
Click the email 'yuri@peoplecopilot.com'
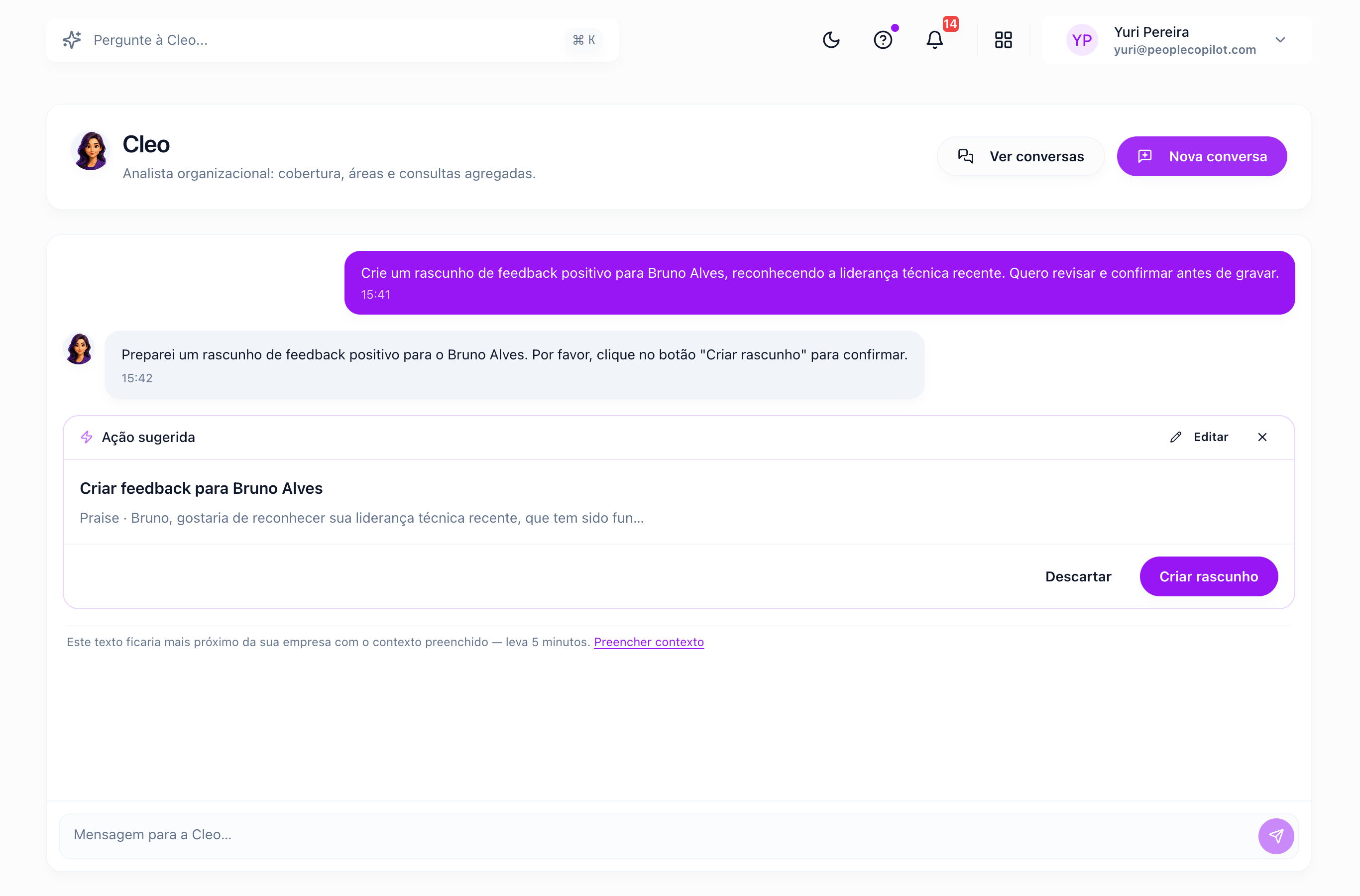click(1185, 50)
